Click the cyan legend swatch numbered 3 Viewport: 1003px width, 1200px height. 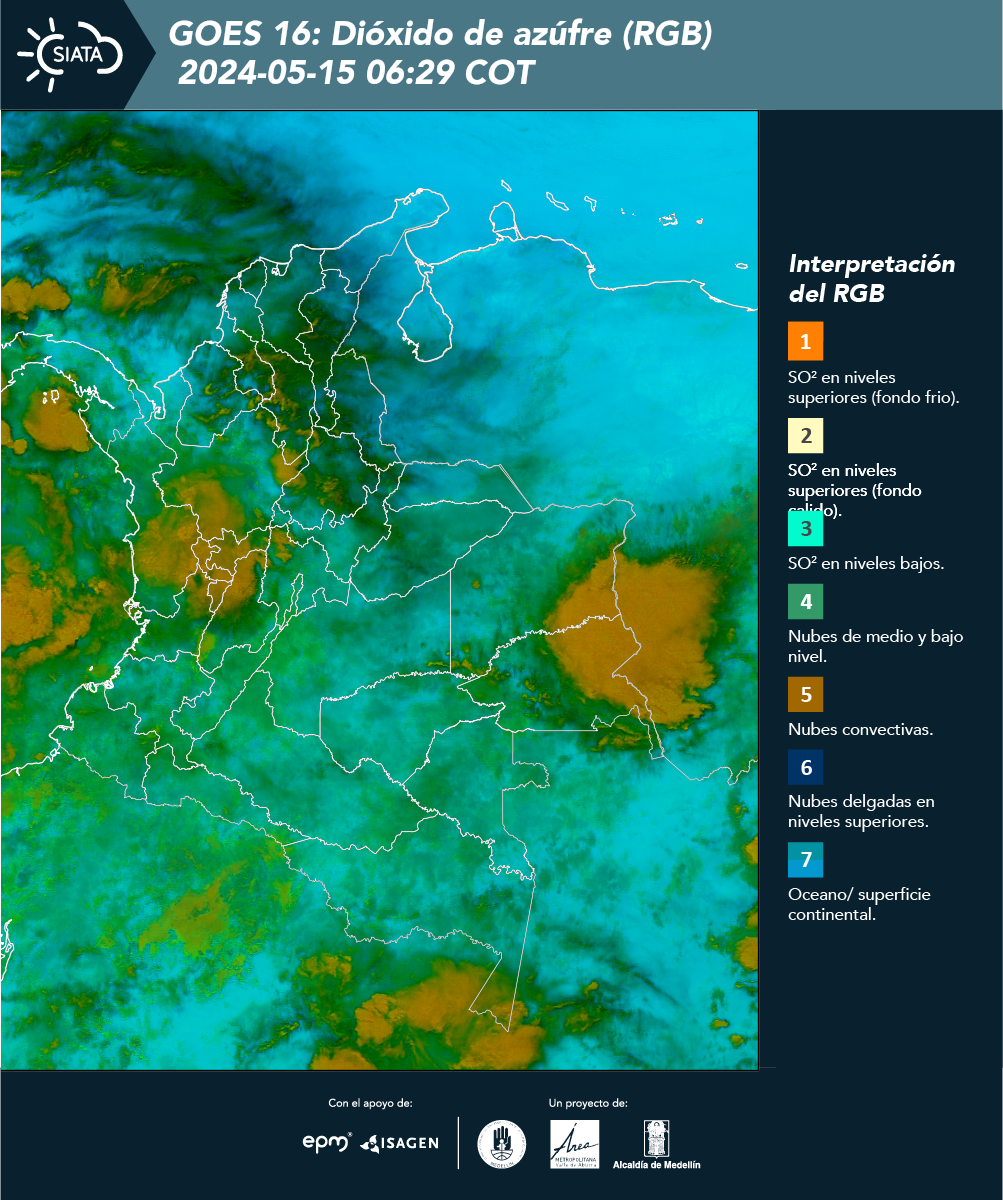click(805, 528)
